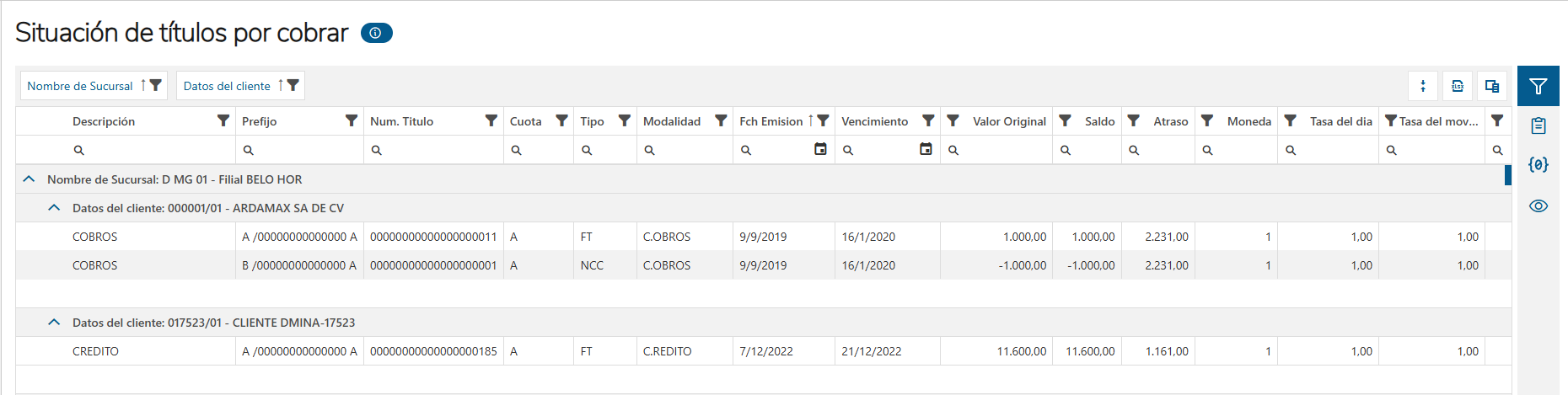Open the column chooser icon

1491,86
